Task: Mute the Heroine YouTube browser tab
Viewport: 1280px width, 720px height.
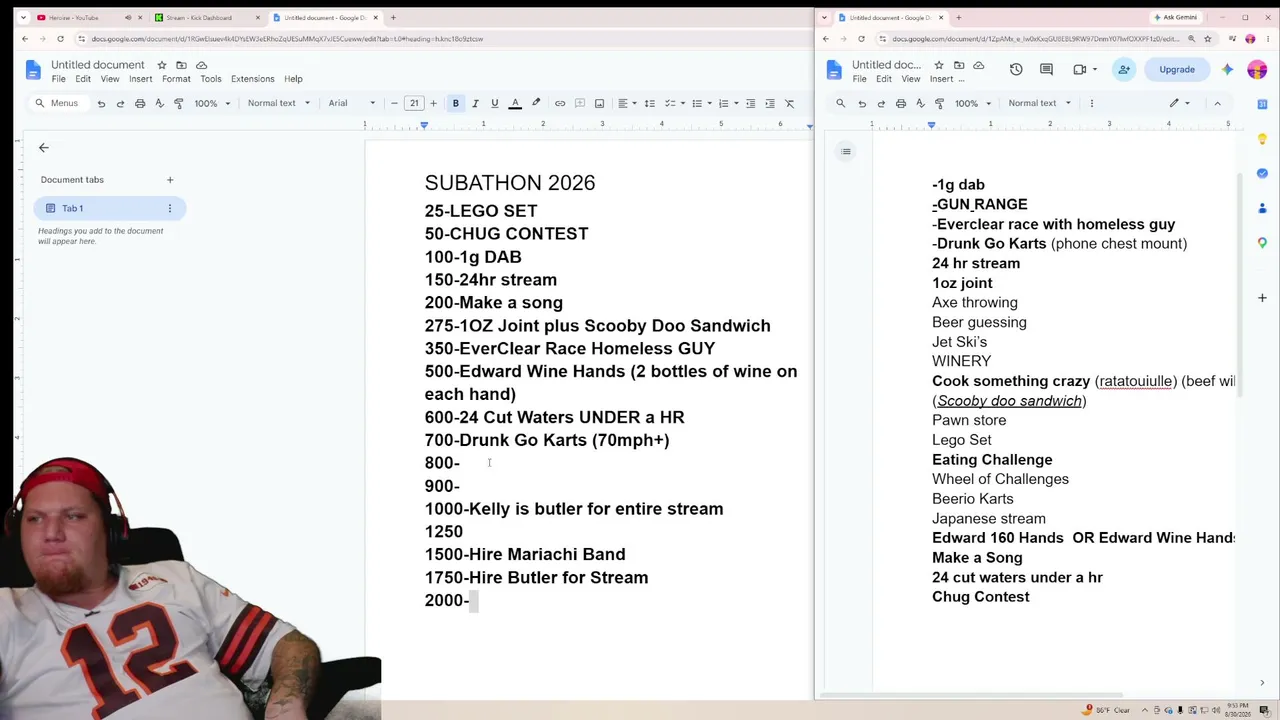Action: [128, 17]
